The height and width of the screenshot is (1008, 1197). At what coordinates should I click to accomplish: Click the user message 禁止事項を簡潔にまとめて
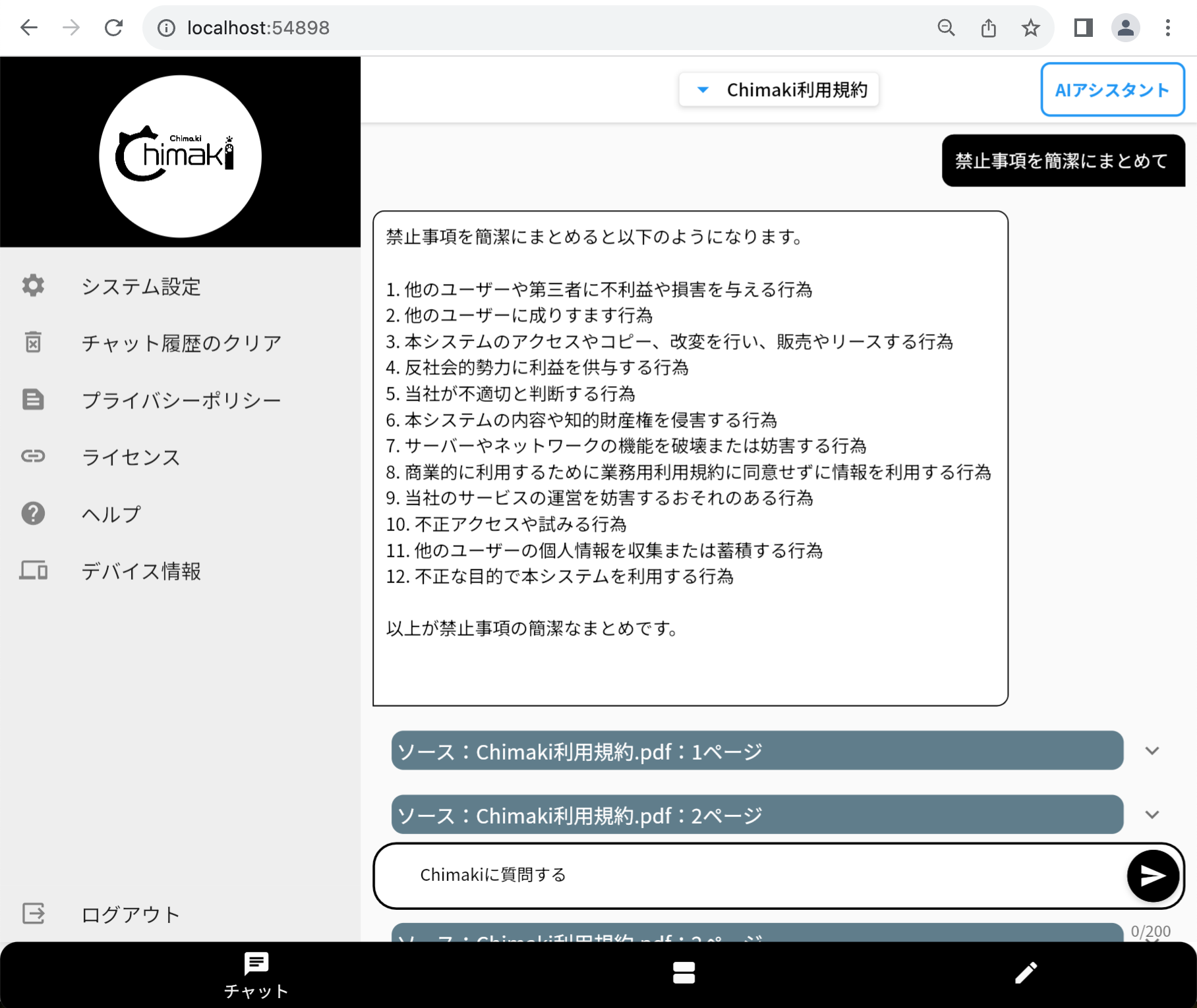1063,161
